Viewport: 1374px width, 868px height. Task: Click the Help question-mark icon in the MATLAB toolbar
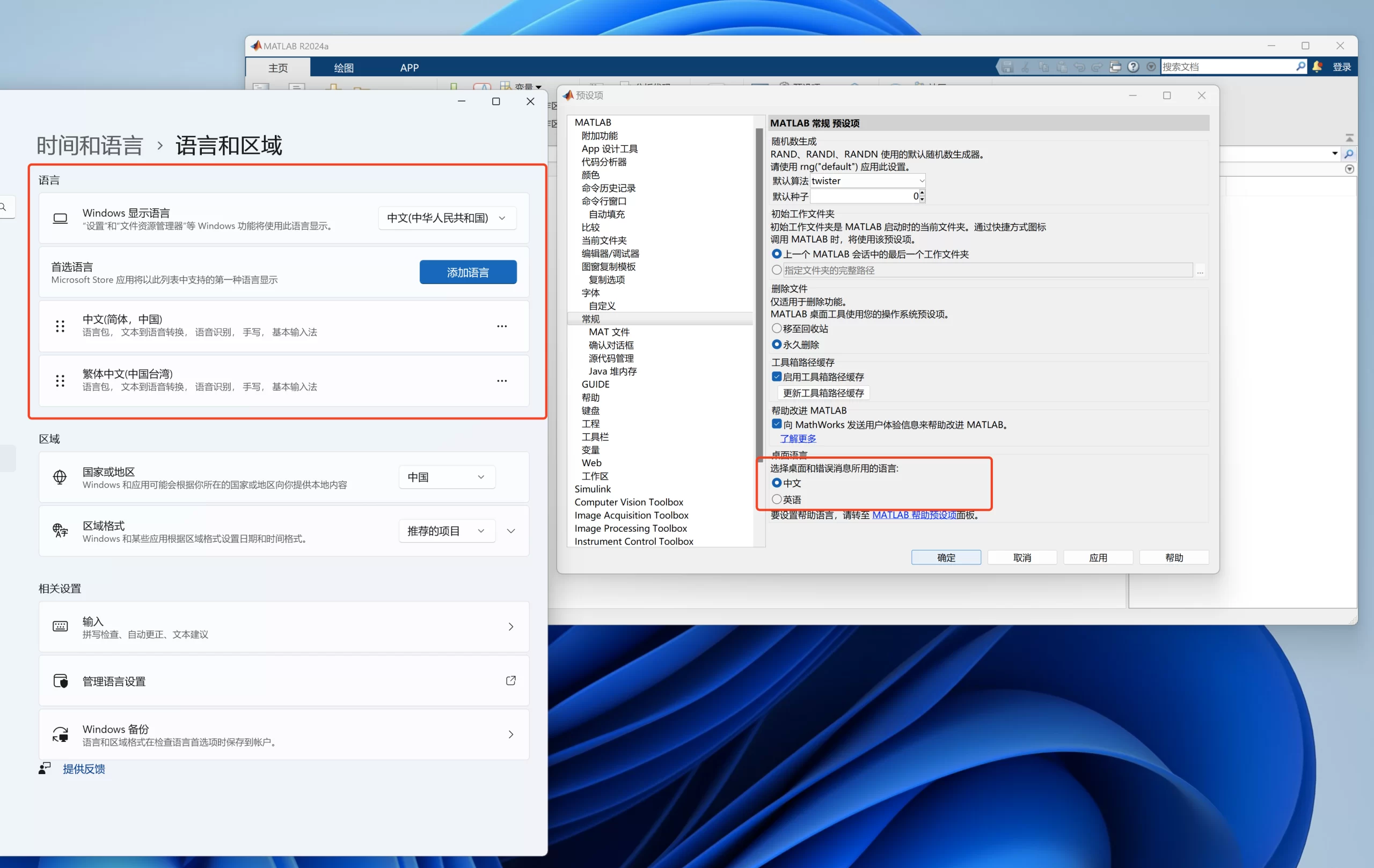tap(1133, 67)
